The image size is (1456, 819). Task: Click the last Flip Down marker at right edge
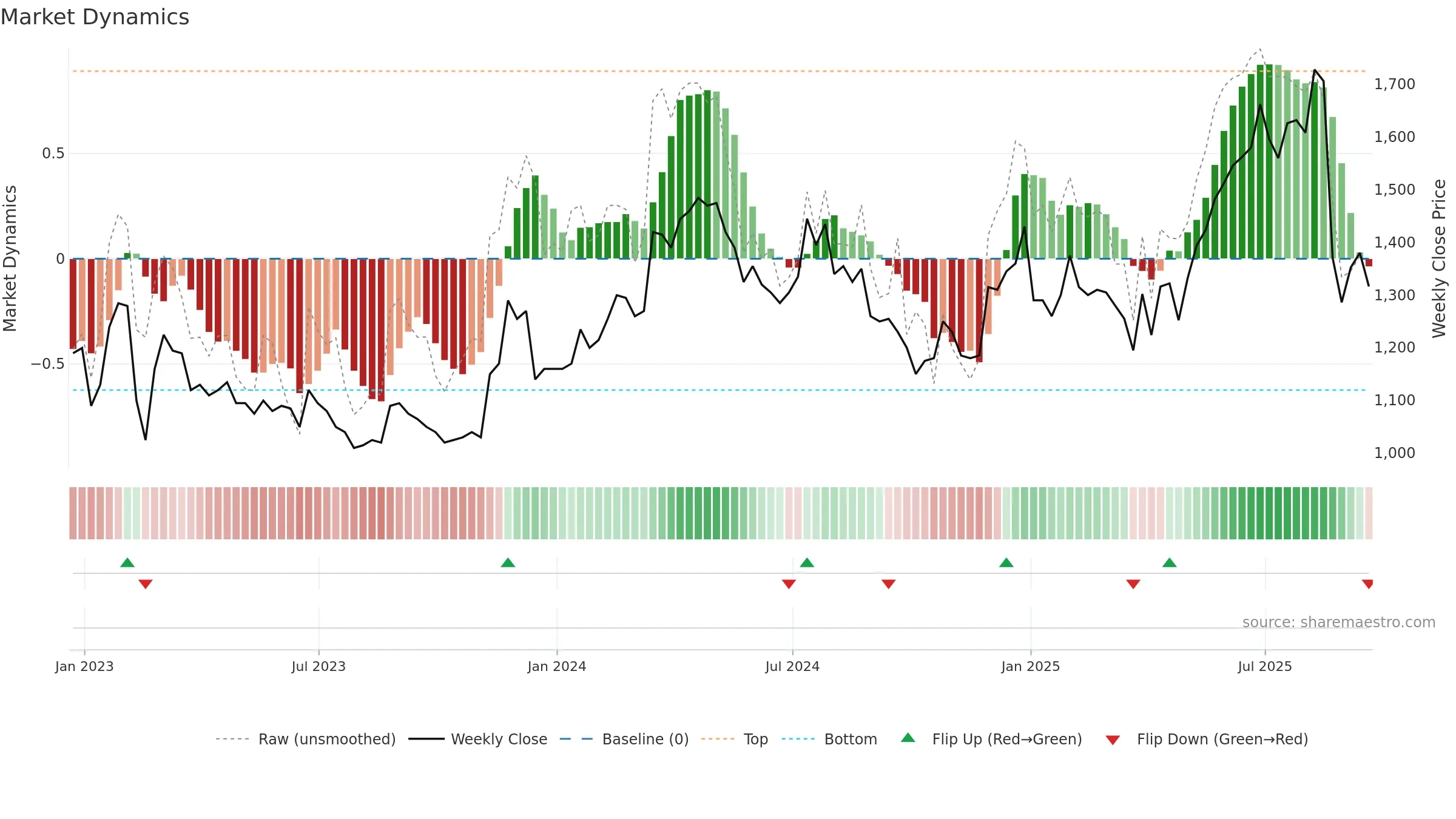pyautogui.click(x=1367, y=584)
